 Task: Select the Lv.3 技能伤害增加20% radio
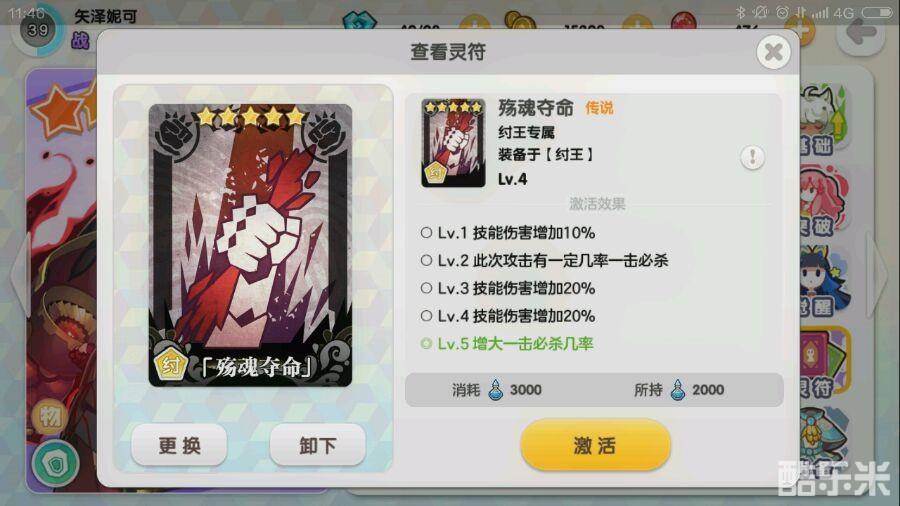tap(426, 288)
